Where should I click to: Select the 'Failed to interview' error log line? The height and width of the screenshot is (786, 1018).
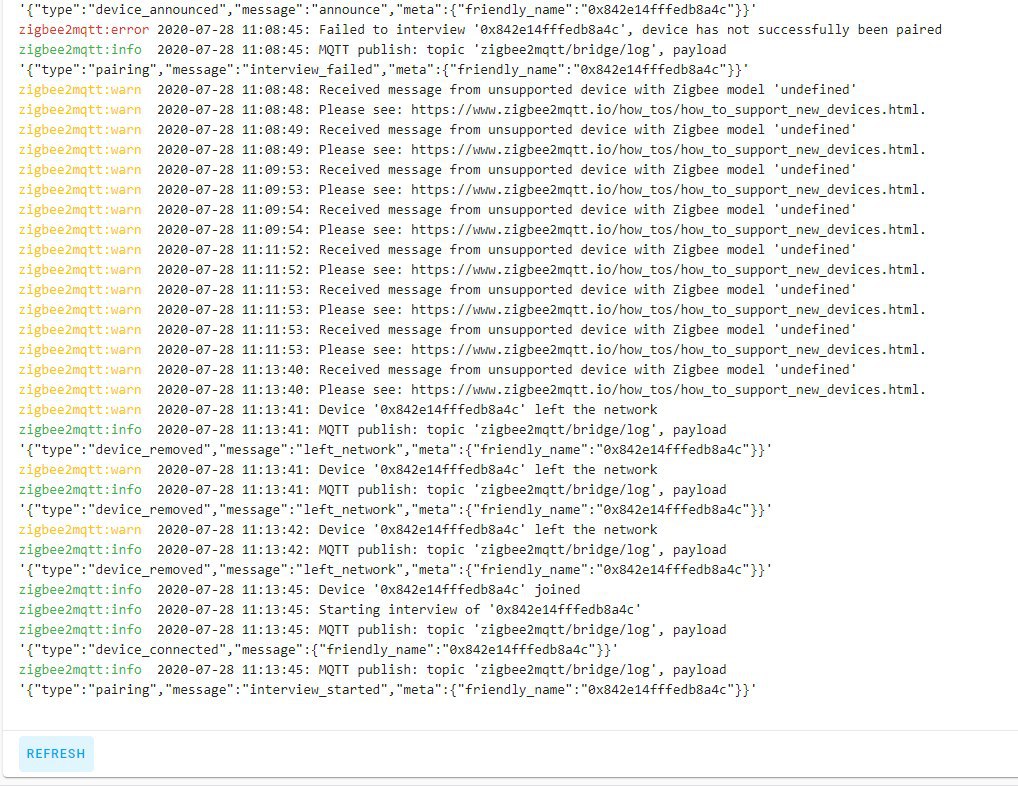pos(480,30)
